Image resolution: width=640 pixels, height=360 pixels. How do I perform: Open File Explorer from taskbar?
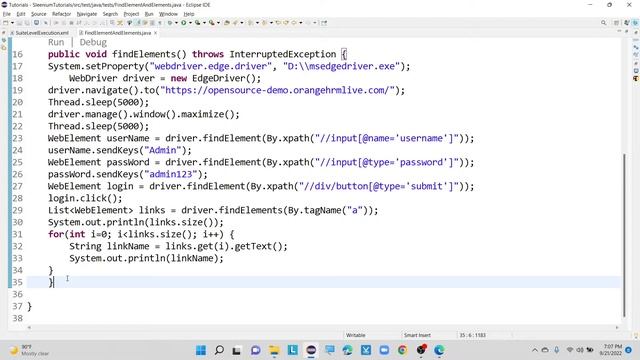tap(274, 350)
